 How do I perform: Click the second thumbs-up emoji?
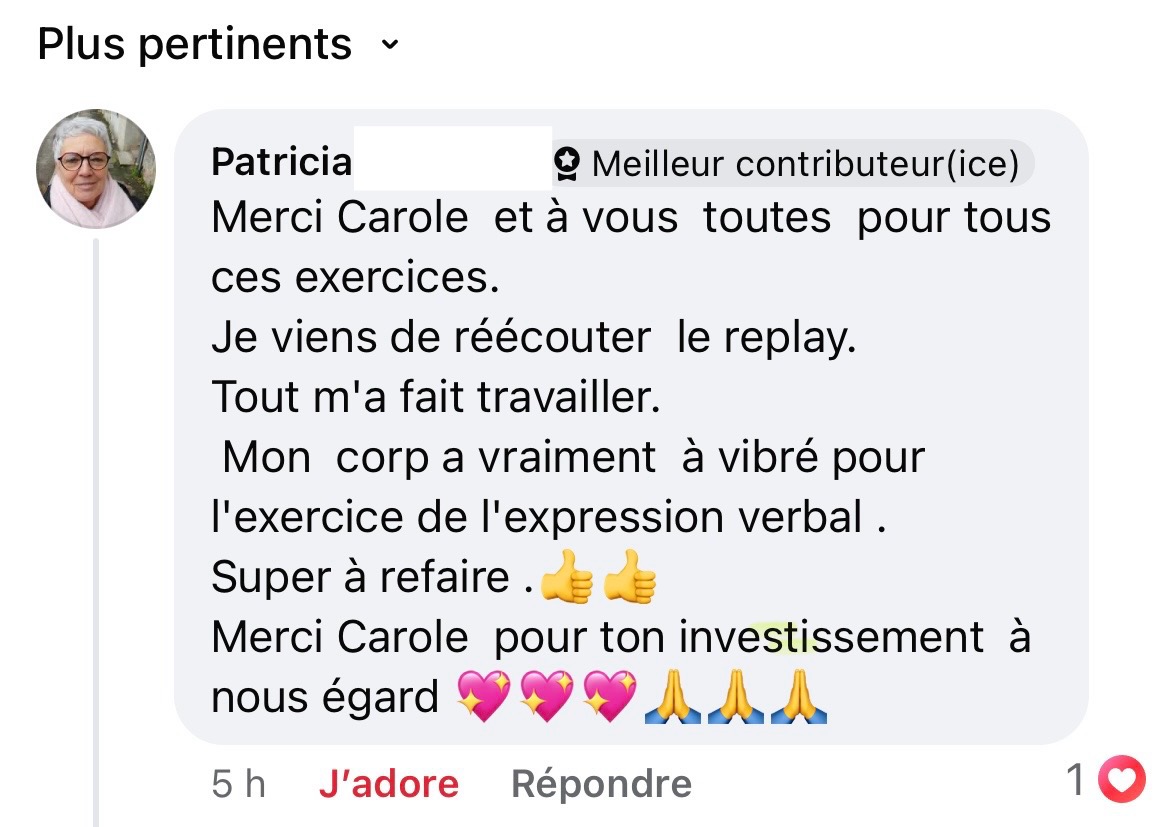630,580
